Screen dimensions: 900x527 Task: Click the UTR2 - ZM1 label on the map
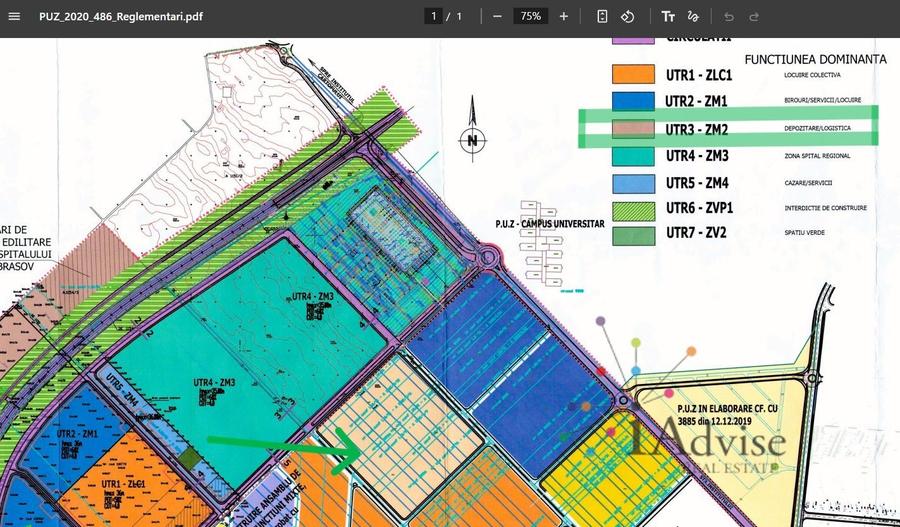click(77, 434)
